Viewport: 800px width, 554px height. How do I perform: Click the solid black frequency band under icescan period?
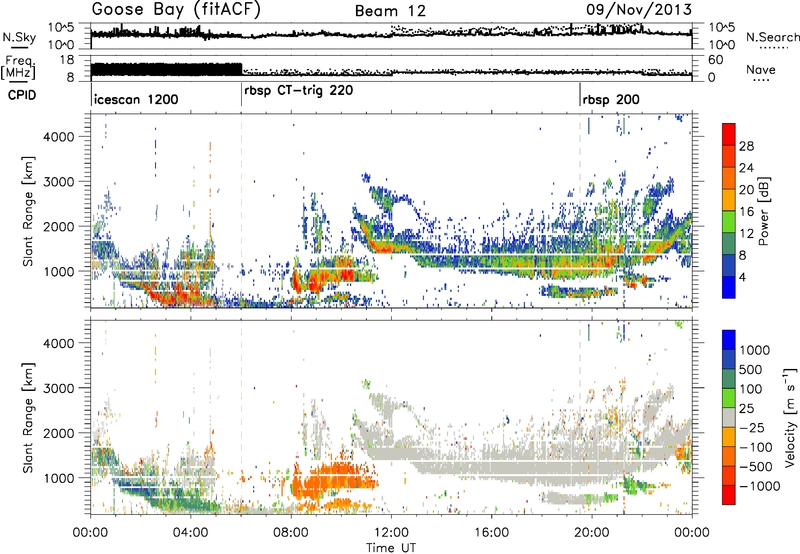(166, 70)
